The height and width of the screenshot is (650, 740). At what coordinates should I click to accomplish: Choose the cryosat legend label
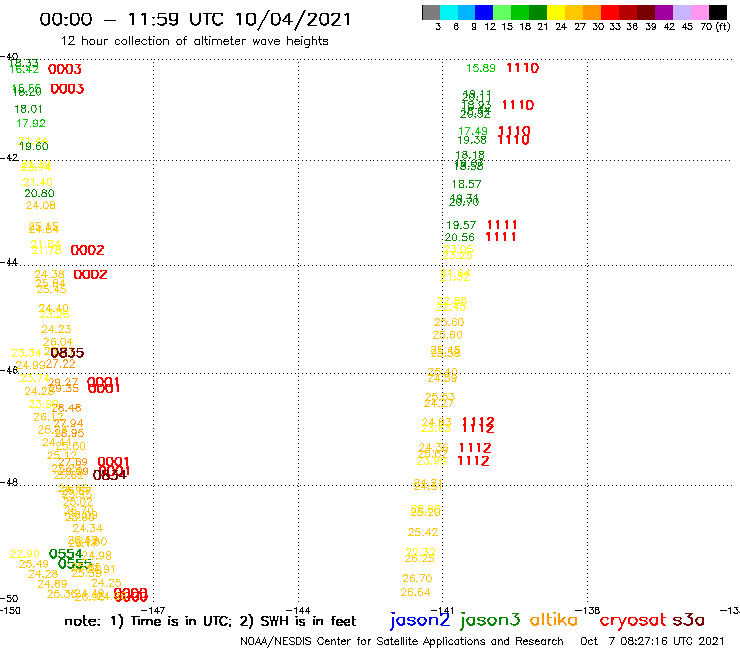[633, 621]
